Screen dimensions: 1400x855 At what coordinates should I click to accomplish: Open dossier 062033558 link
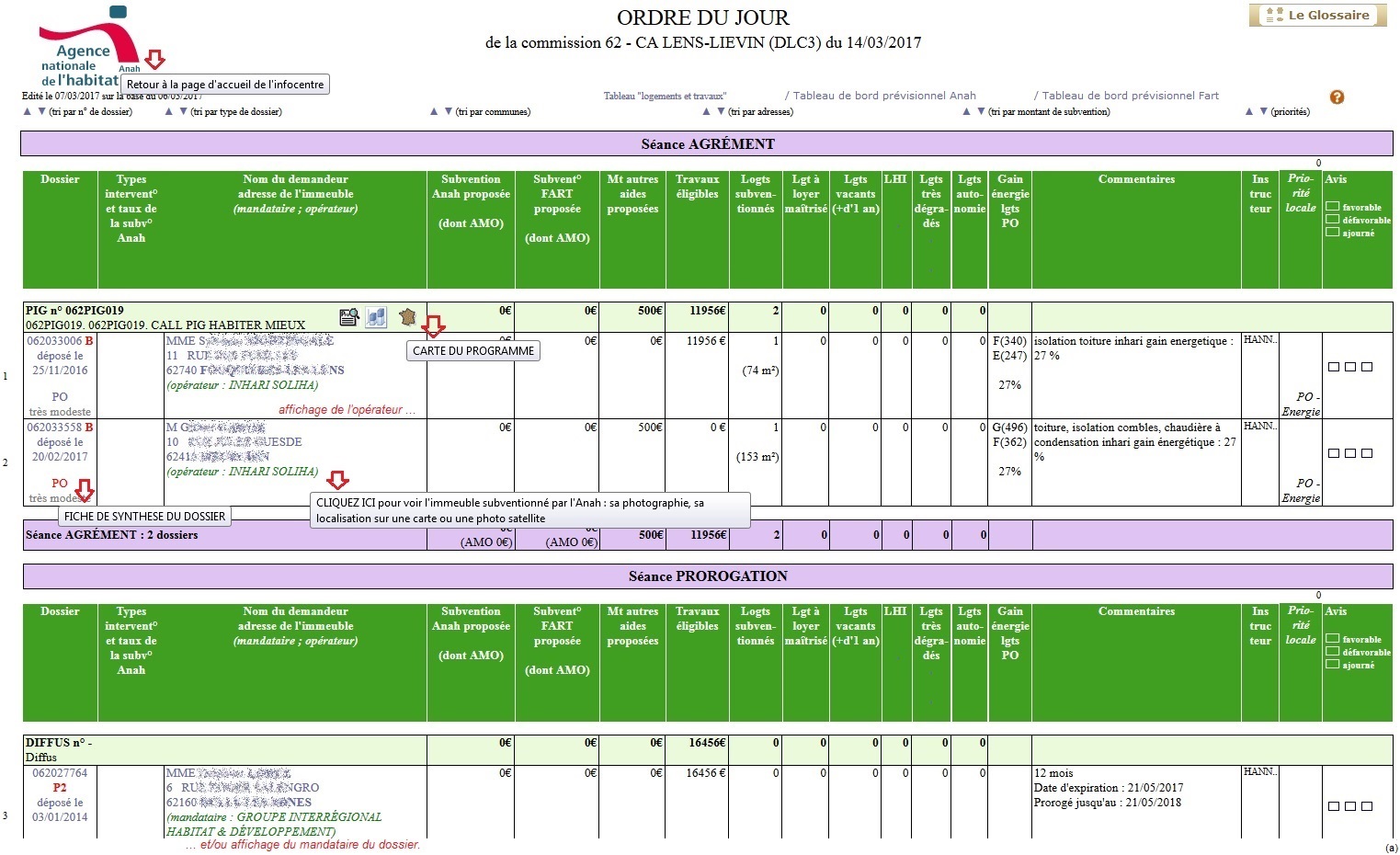(54, 427)
